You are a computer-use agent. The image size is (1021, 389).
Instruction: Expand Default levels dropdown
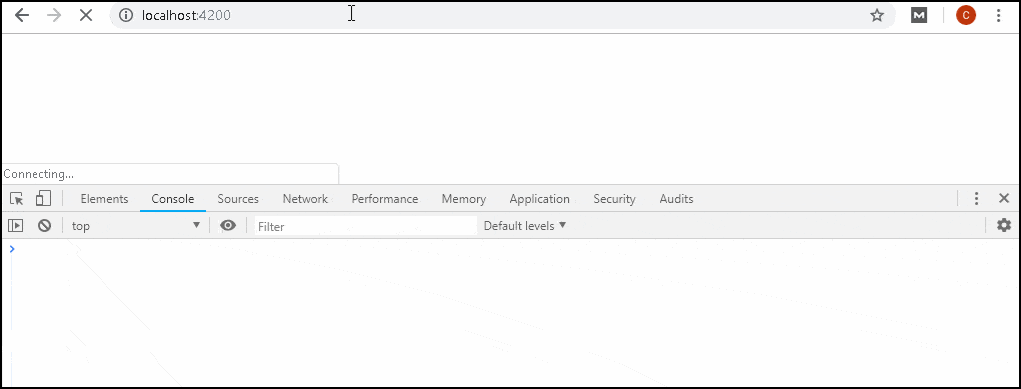tap(525, 225)
